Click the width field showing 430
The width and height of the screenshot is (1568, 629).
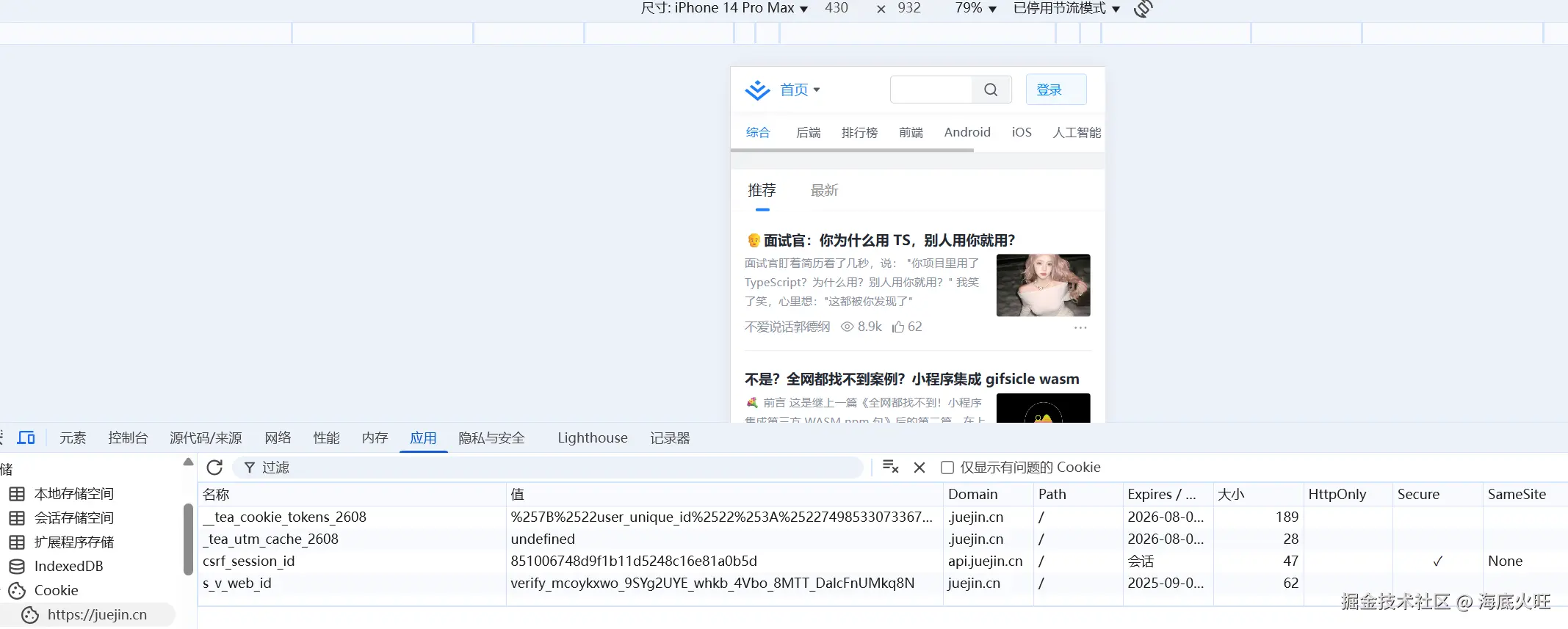pyautogui.click(x=837, y=8)
